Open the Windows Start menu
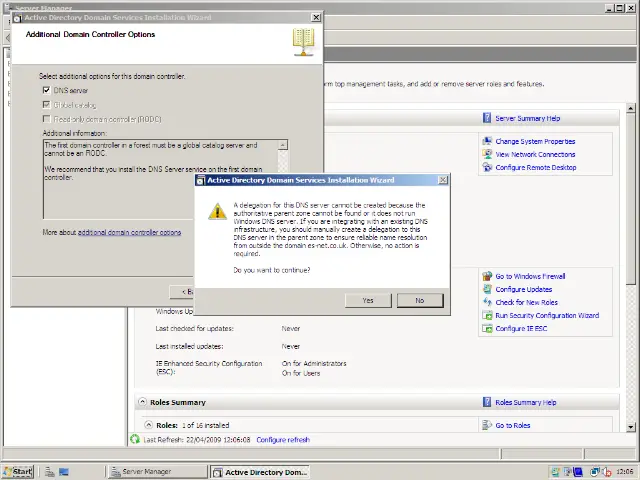The height and width of the screenshot is (480, 640). 18,472
